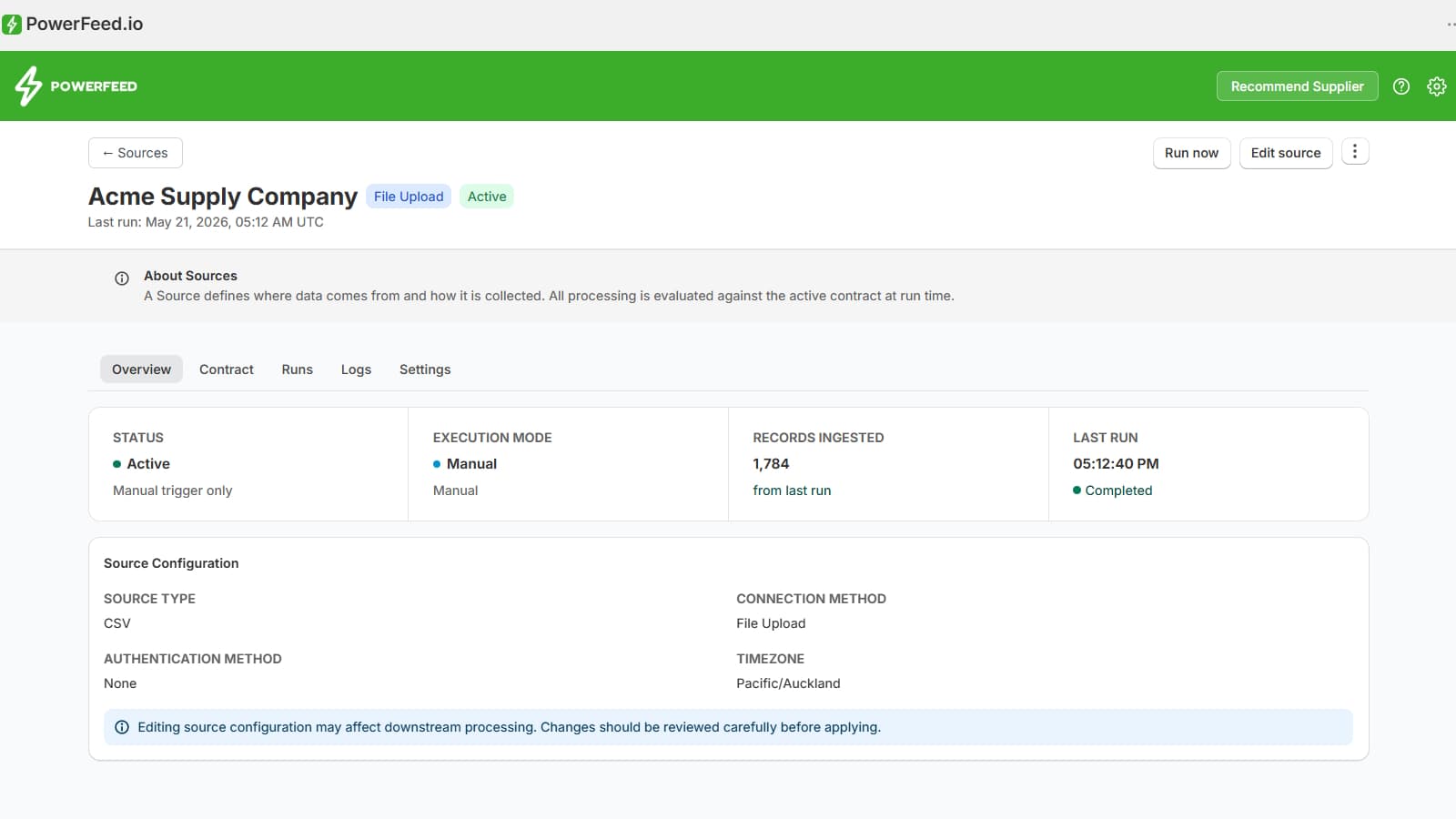Screen dimensions: 1456x819
Task: Switch to the Contract tab
Action: (x=227, y=369)
